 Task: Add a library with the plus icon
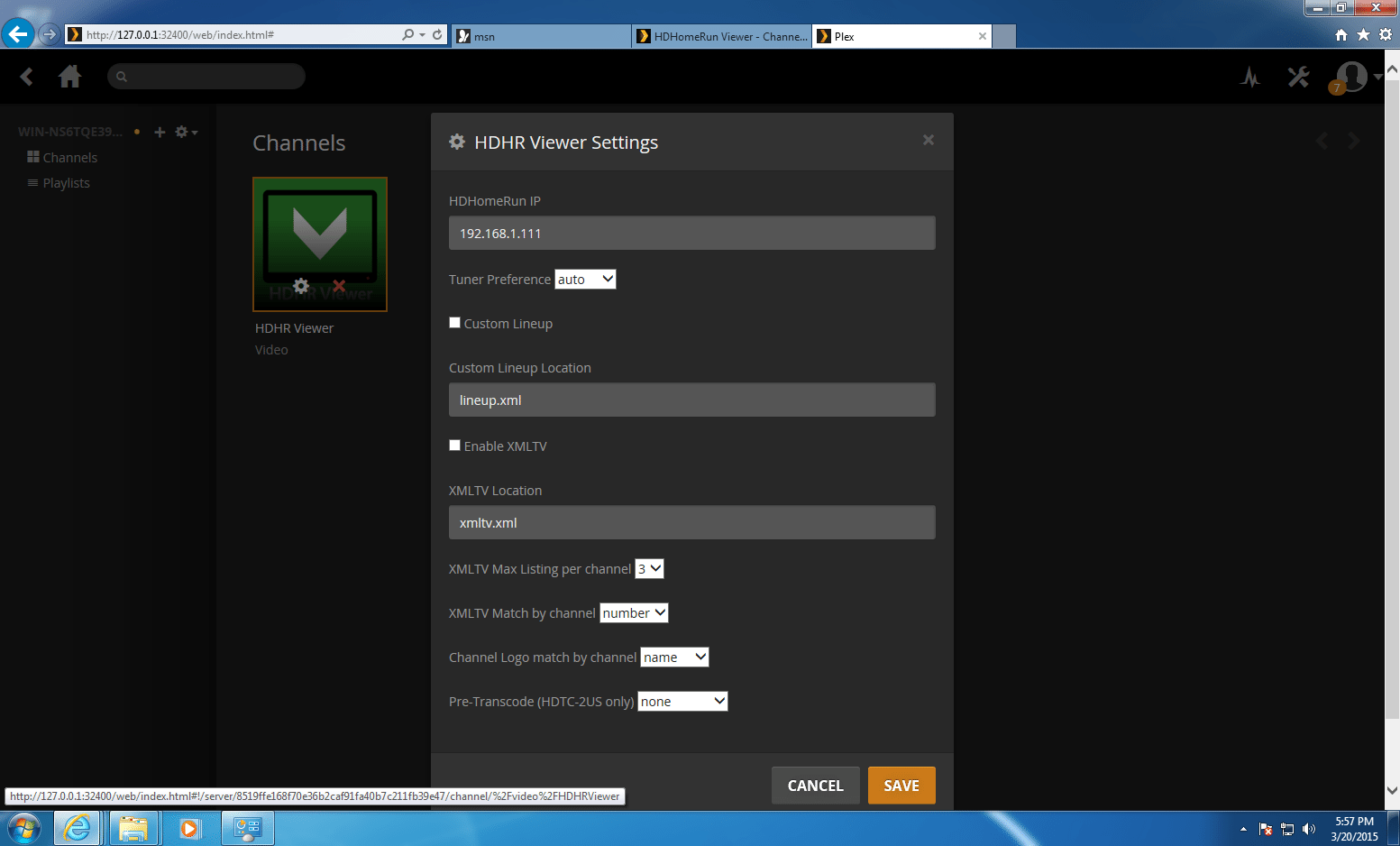tap(160, 132)
